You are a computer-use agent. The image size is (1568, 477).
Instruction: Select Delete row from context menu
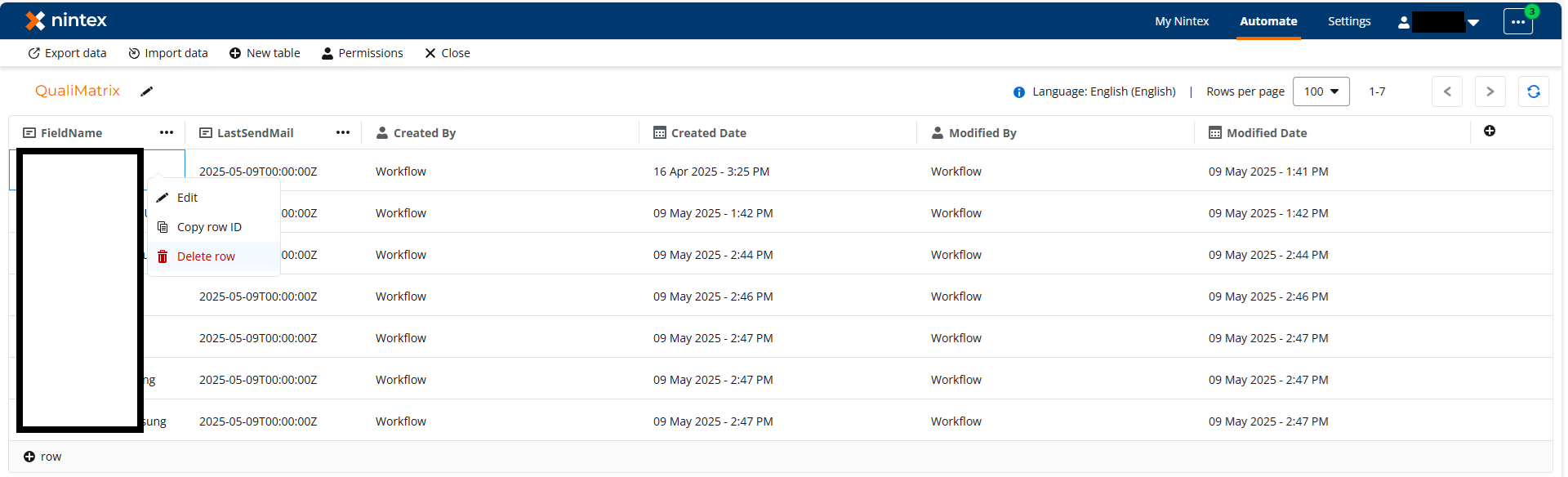206,256
